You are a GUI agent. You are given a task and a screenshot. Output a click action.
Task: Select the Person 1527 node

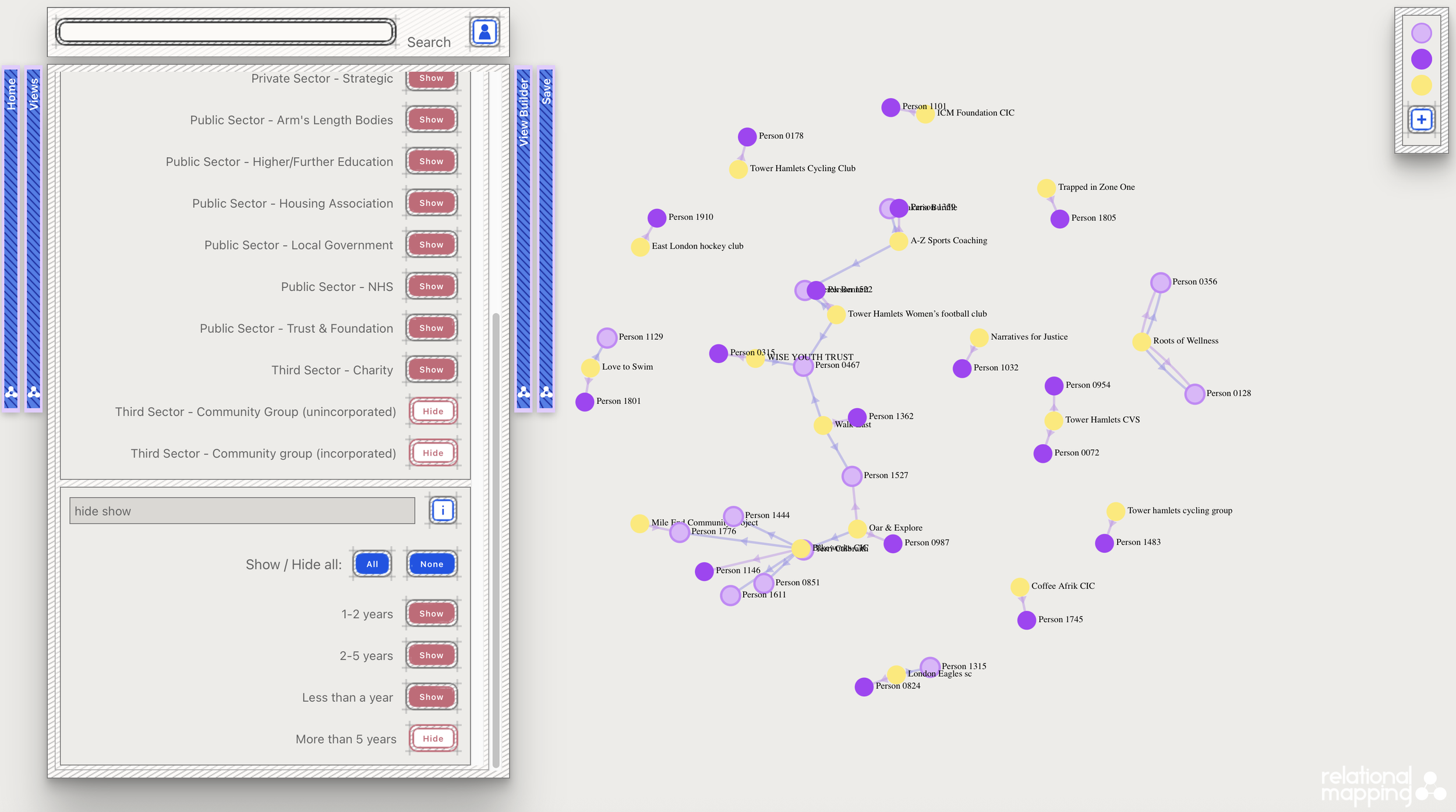click(x=851, y=476)
